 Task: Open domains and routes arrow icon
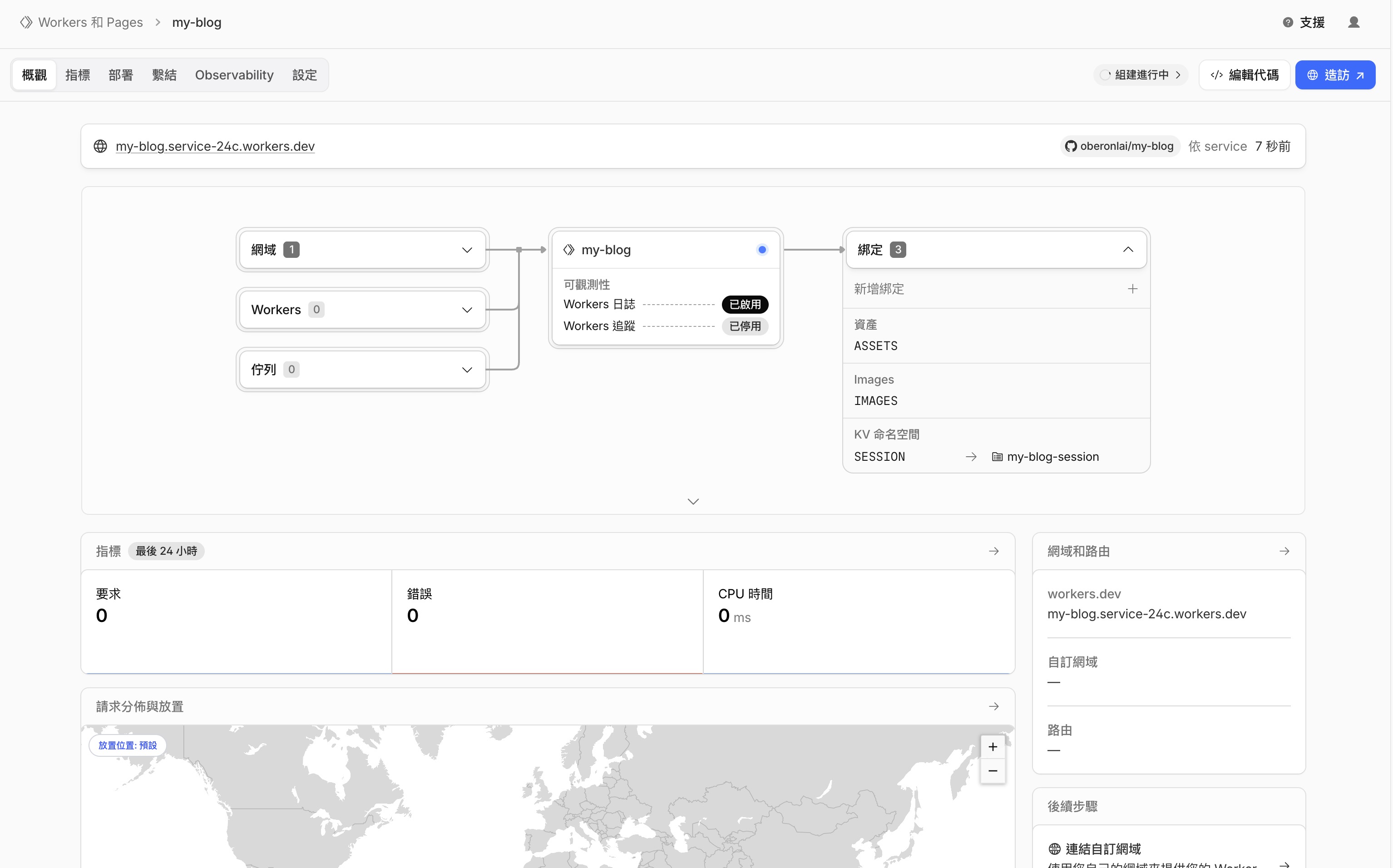[1284, 551]
